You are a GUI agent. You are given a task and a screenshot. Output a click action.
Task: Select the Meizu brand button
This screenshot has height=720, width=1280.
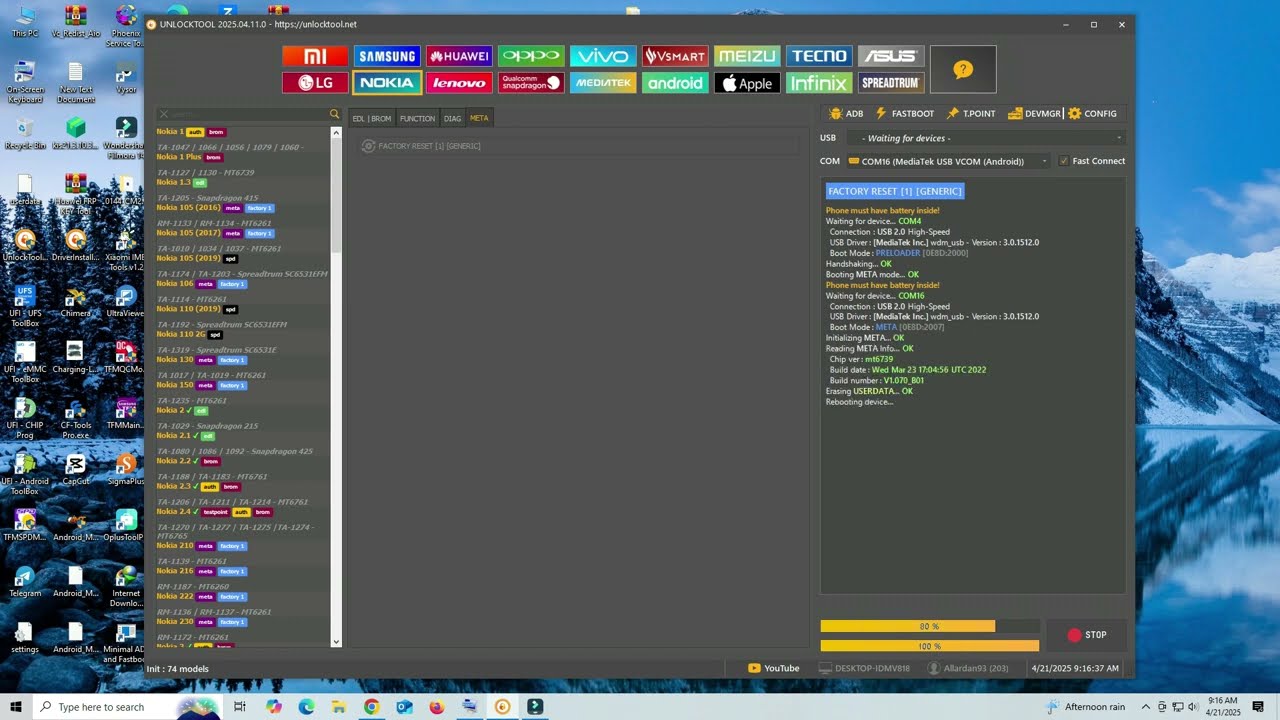[747, 56]
